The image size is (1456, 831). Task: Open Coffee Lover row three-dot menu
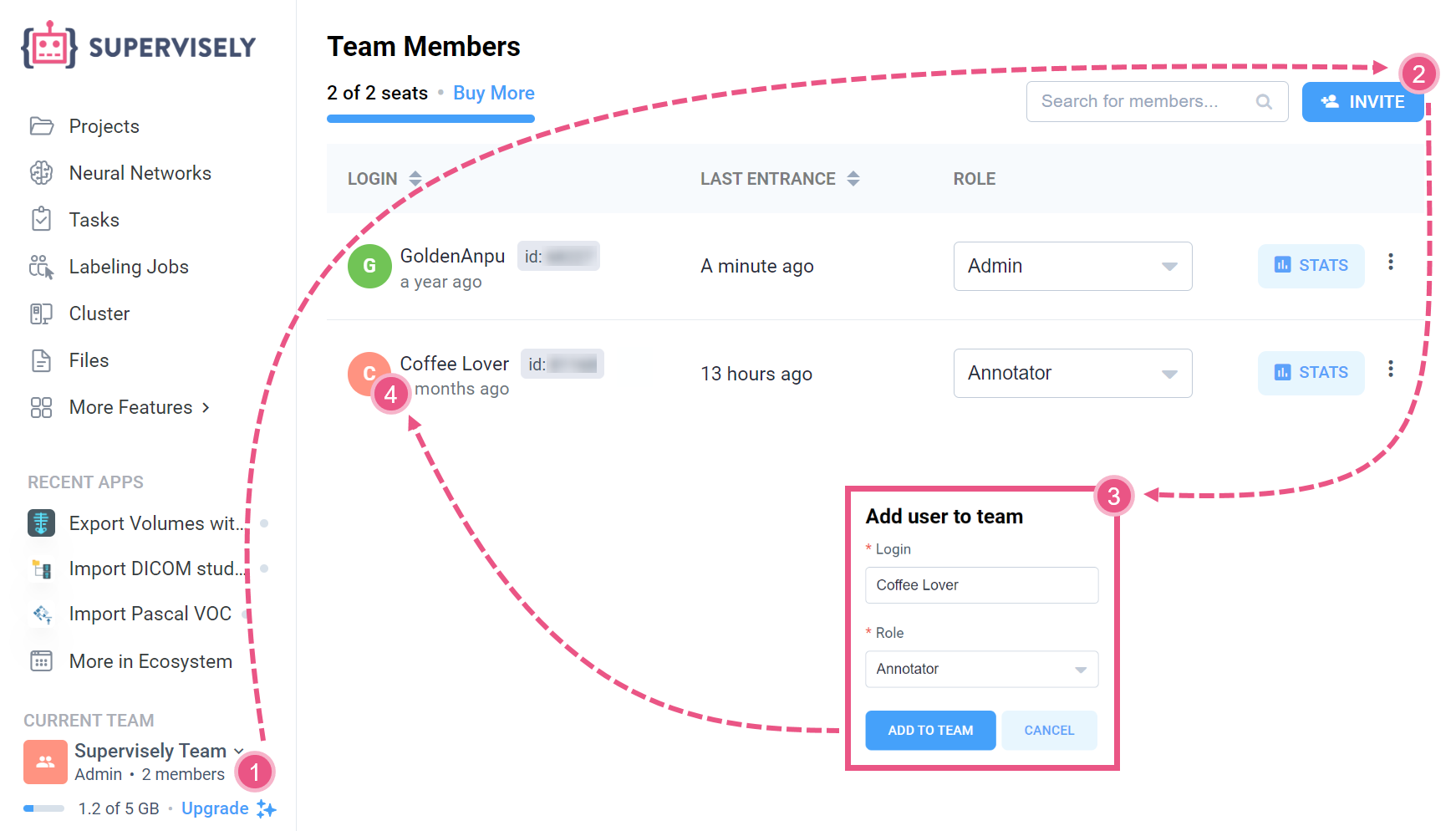[1391, 370]
